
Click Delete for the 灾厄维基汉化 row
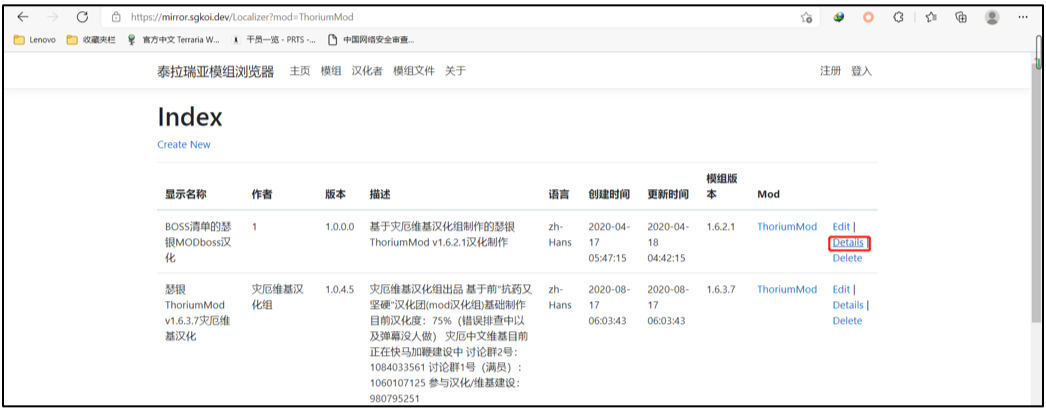pyautogui.click(x=847, y=321)
